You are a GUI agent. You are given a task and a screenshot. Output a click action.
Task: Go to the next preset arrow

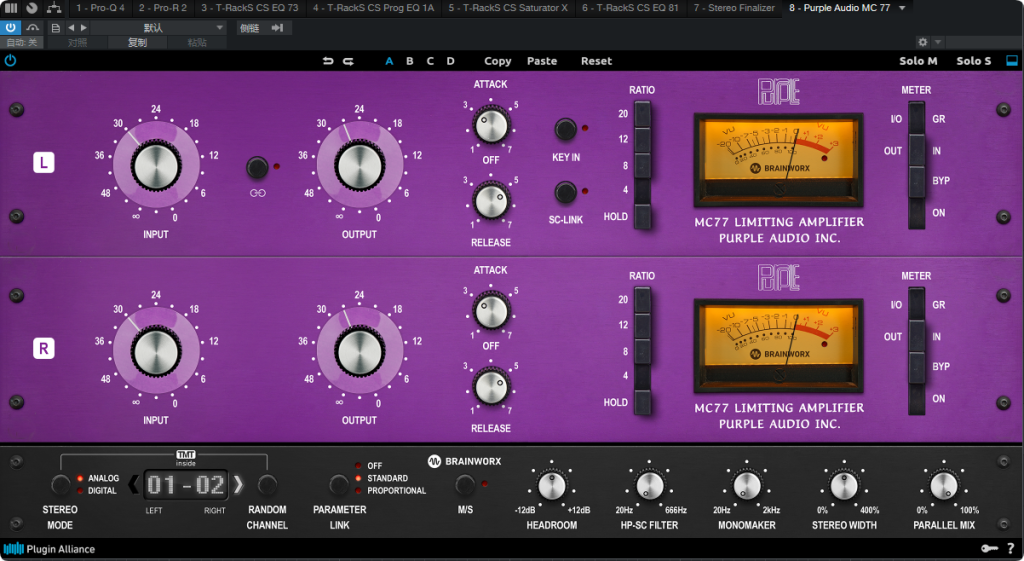tap(84, 28)
